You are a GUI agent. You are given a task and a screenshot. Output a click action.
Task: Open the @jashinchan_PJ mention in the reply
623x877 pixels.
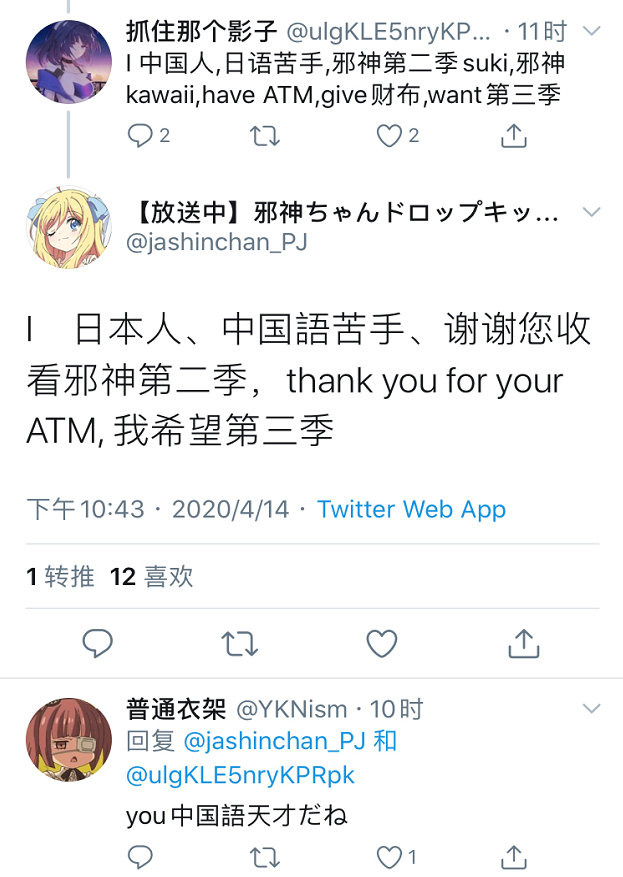pyautogui.click(x=274, y=742)
